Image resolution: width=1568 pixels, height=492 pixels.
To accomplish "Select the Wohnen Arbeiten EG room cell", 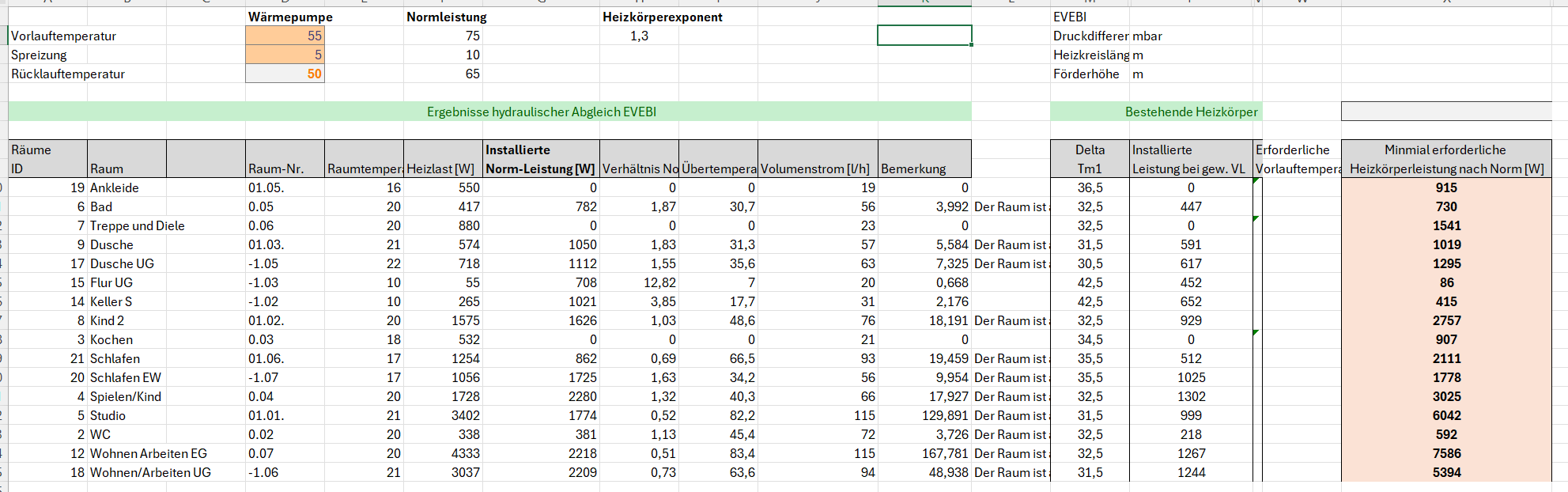I will [x=149, y=453].
